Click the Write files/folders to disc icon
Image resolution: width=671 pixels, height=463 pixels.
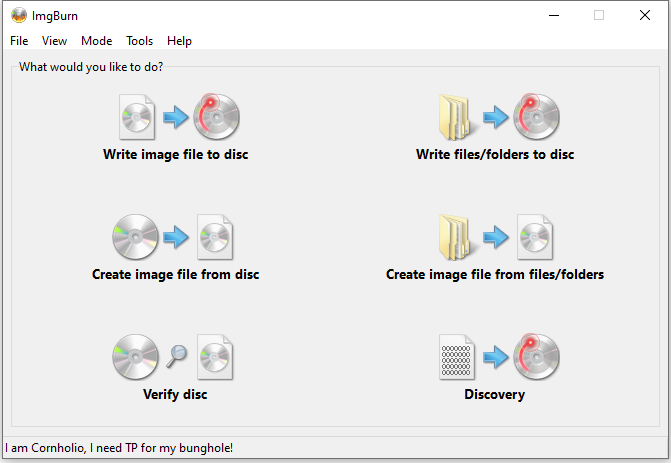pyautogui.click(x=495, y=117)
